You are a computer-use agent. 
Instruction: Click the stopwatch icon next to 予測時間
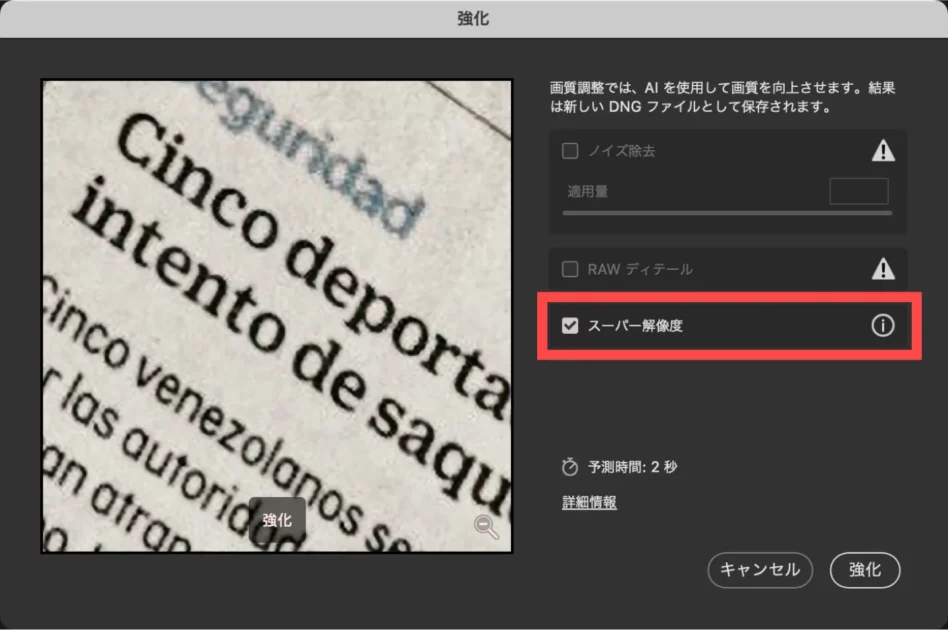[570, 467]
